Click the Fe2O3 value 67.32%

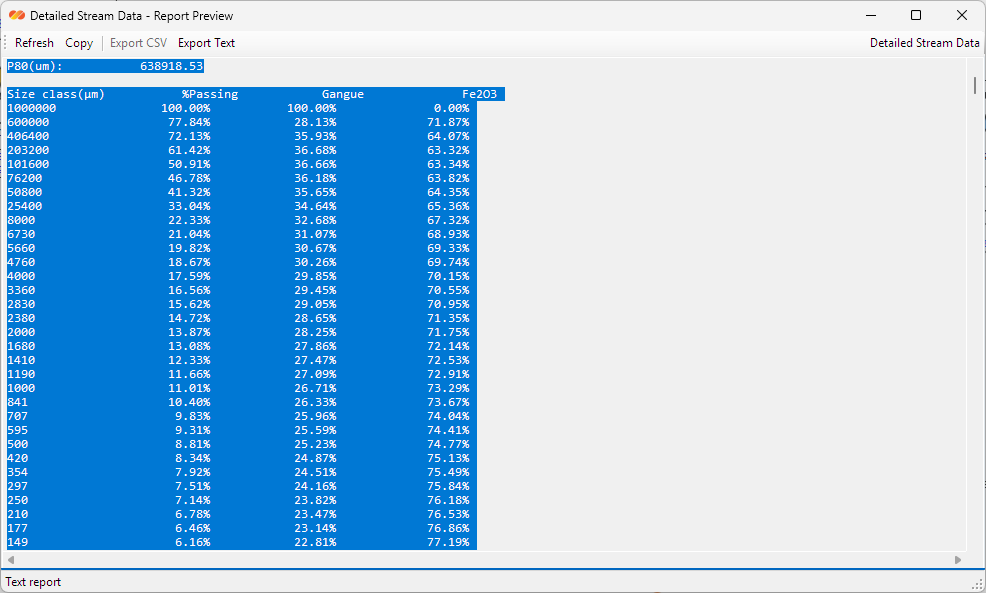[448, 220]
